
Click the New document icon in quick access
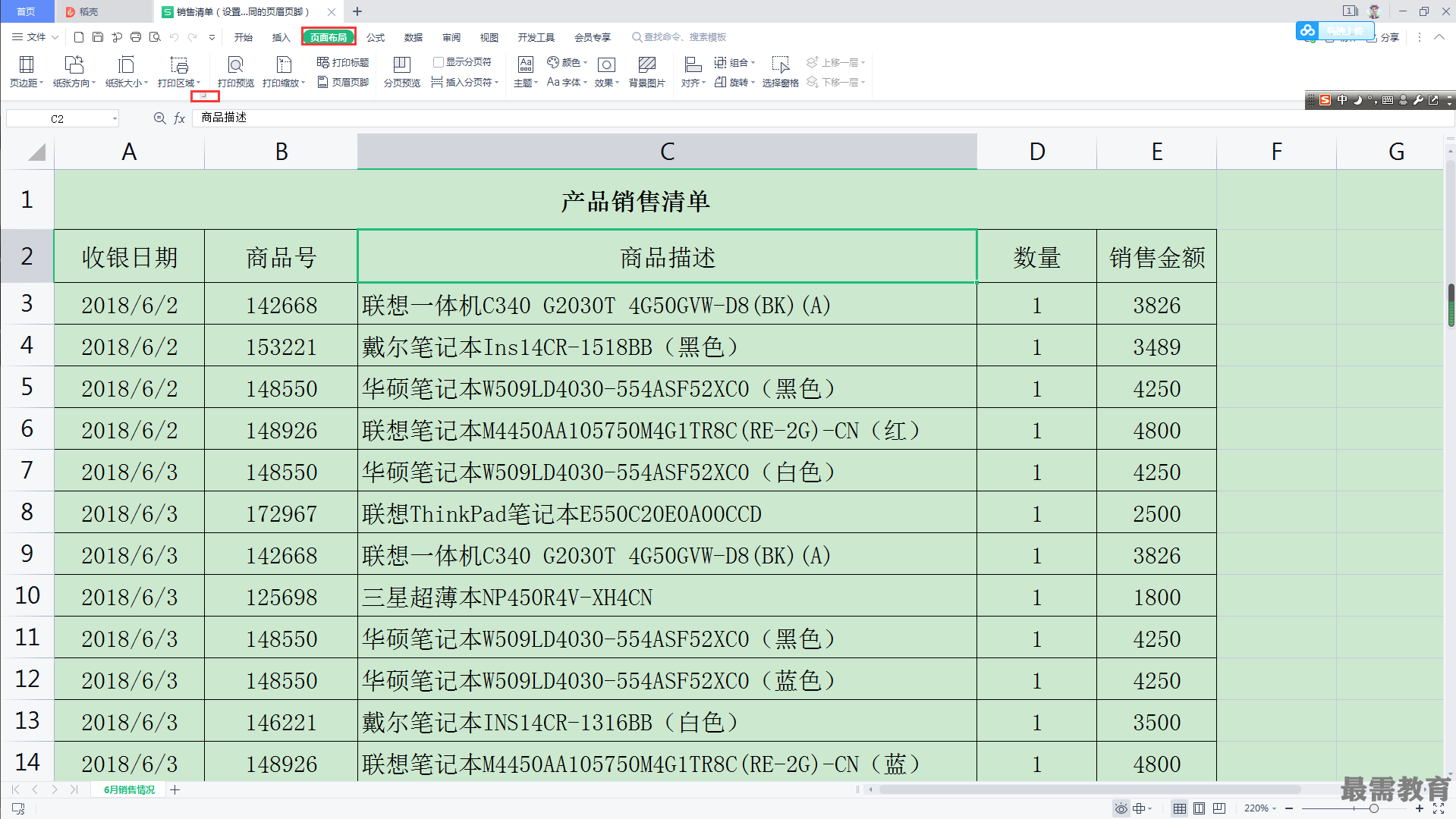point(79,37)
